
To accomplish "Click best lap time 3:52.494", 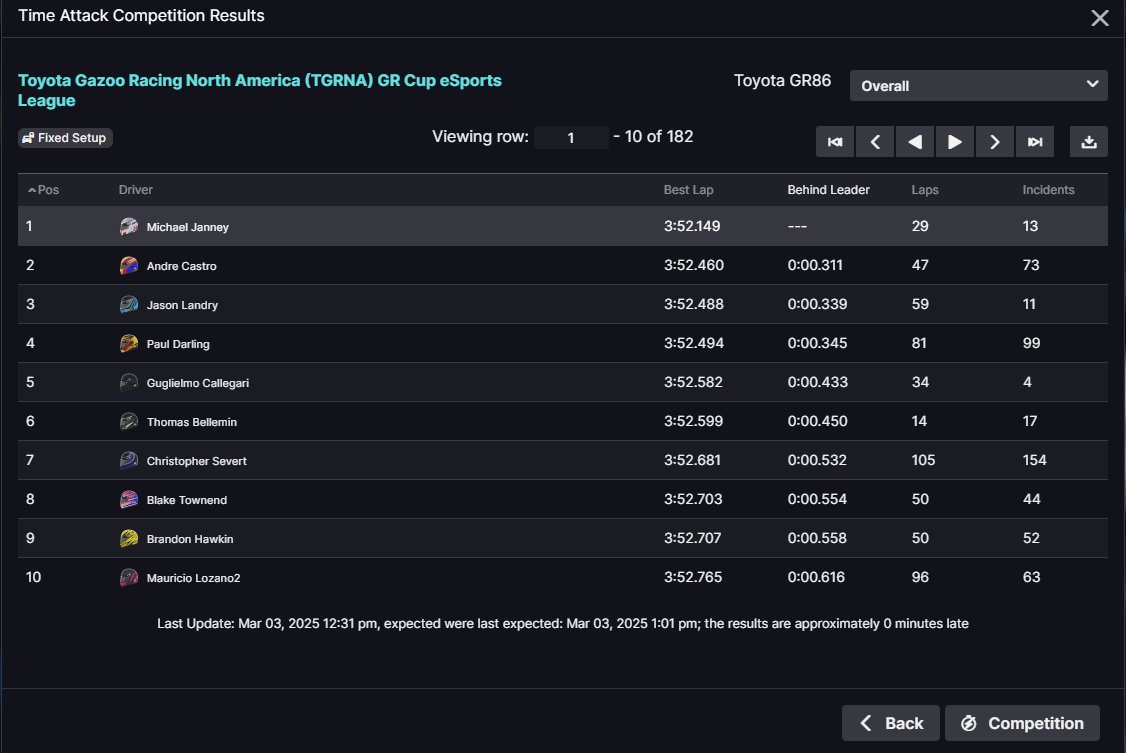I will (x=694, y=343).
